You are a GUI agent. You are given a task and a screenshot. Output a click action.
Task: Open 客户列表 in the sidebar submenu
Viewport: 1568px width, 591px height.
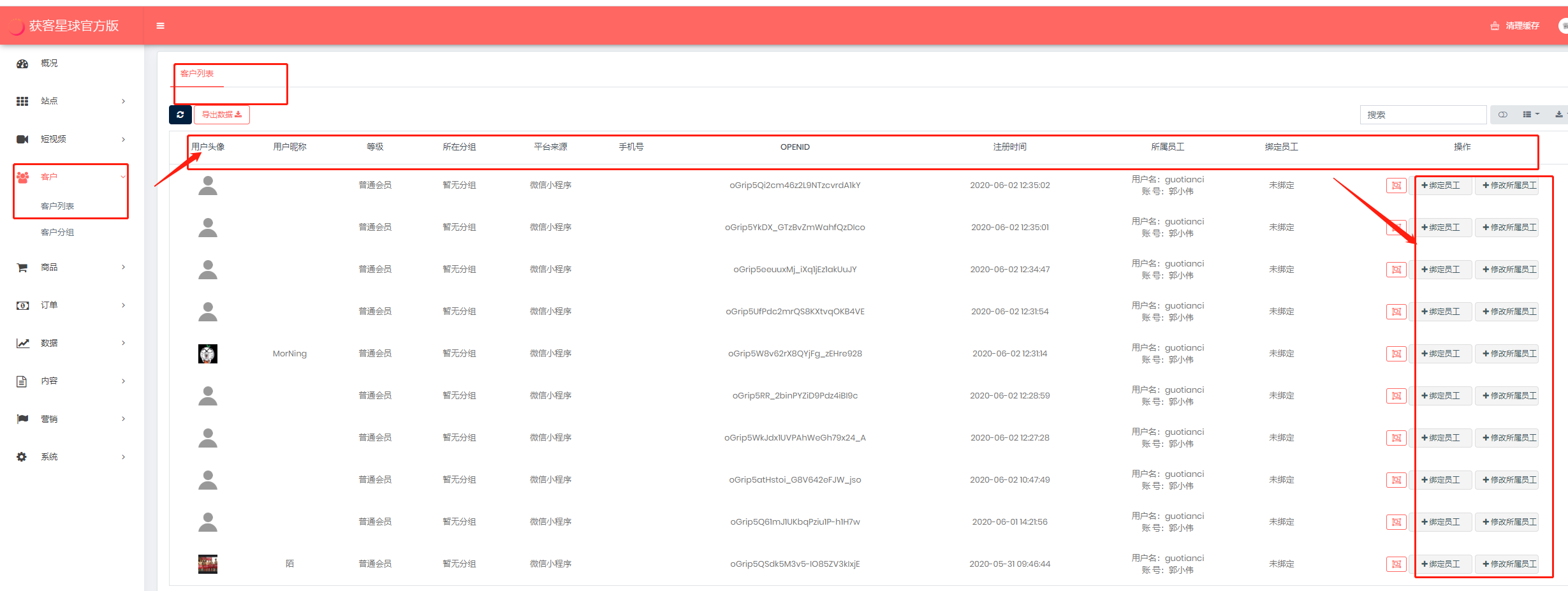click(57, 207)
